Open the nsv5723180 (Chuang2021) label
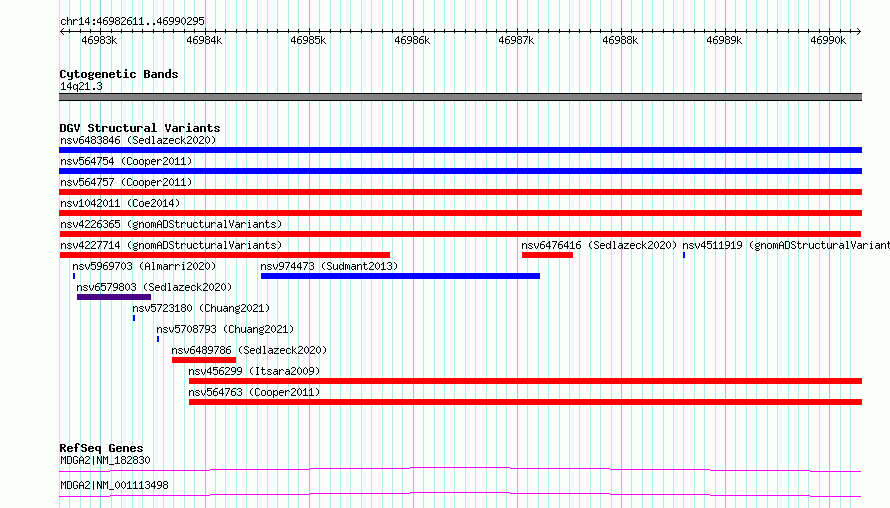This screenshot has width=890, height=508. click(x=201, y=308)
